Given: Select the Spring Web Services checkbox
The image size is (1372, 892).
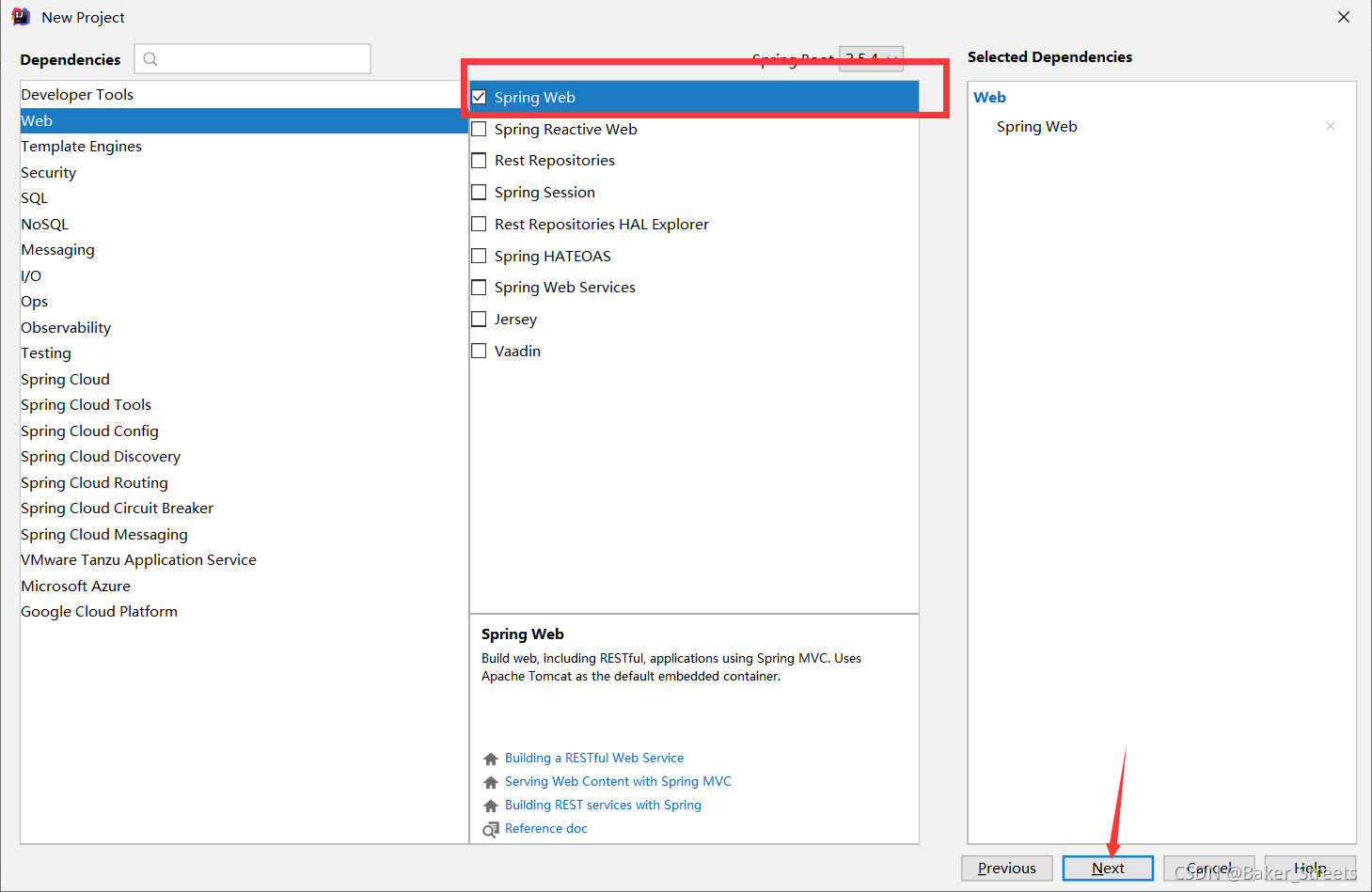Looking at the screenshot, I should pos(480,288).
